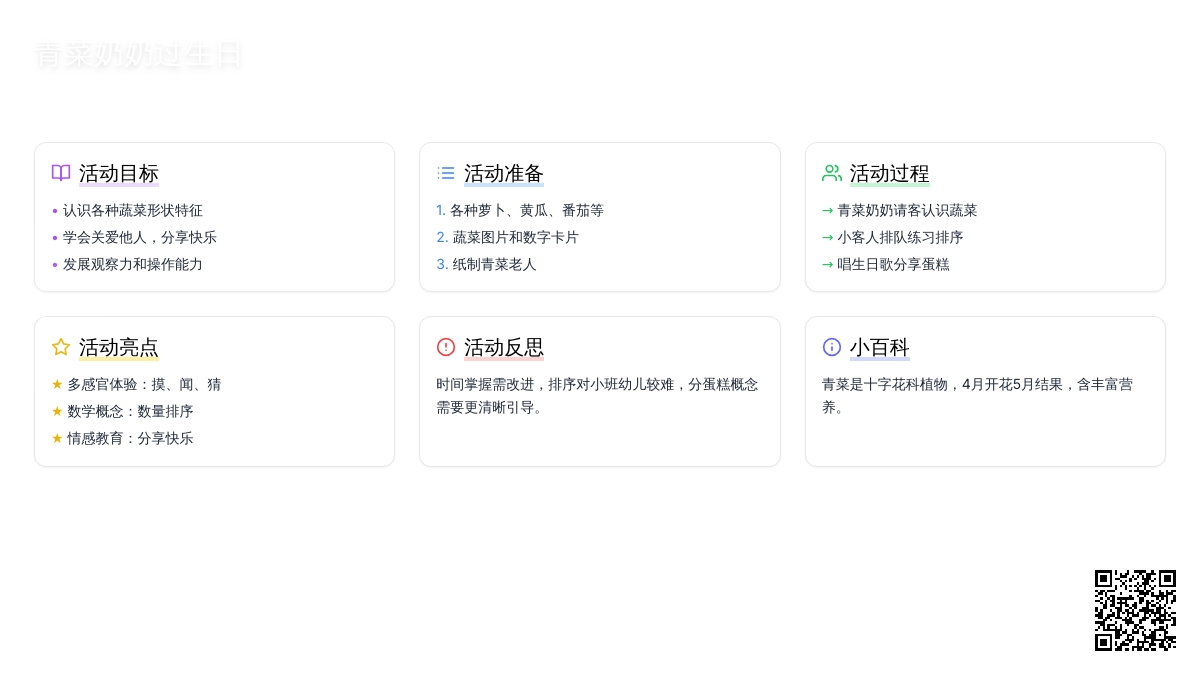Click the people icon beside 活动过程
1200x675 pixels.
point(831,173)
